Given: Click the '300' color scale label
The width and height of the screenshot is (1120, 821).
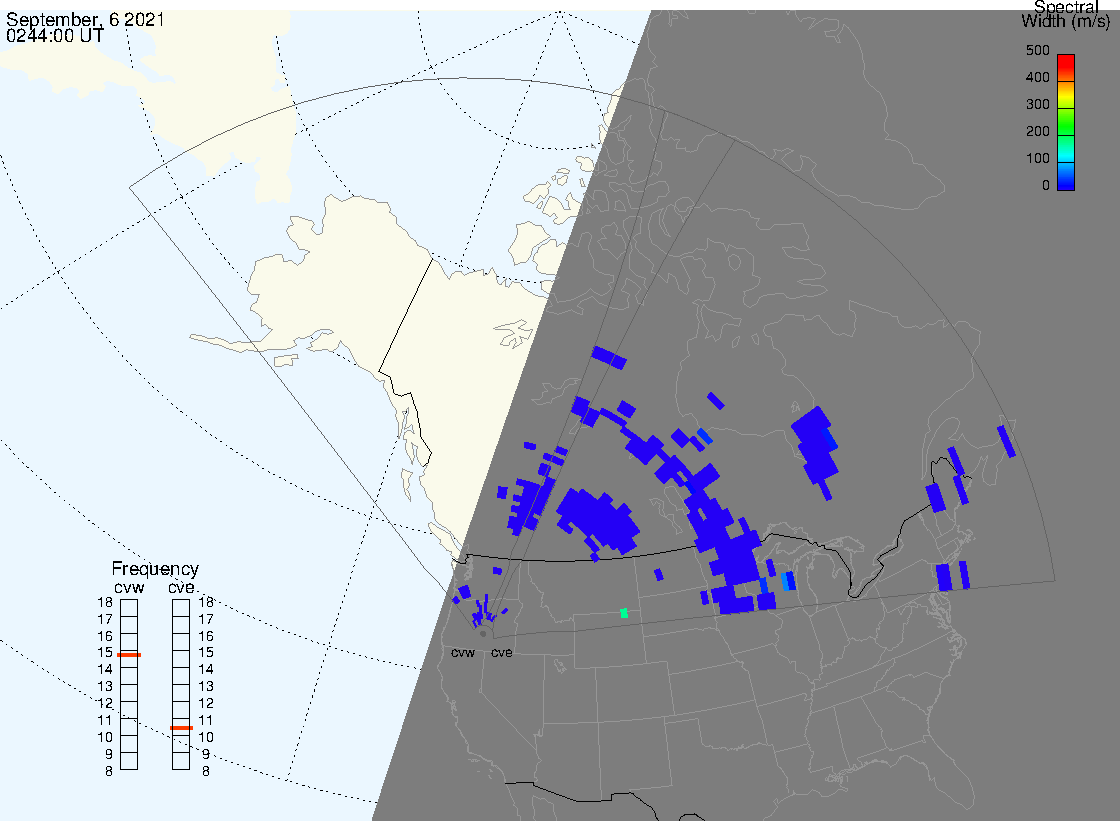Looking at the screenshot, I should [x=1037, y=104].
